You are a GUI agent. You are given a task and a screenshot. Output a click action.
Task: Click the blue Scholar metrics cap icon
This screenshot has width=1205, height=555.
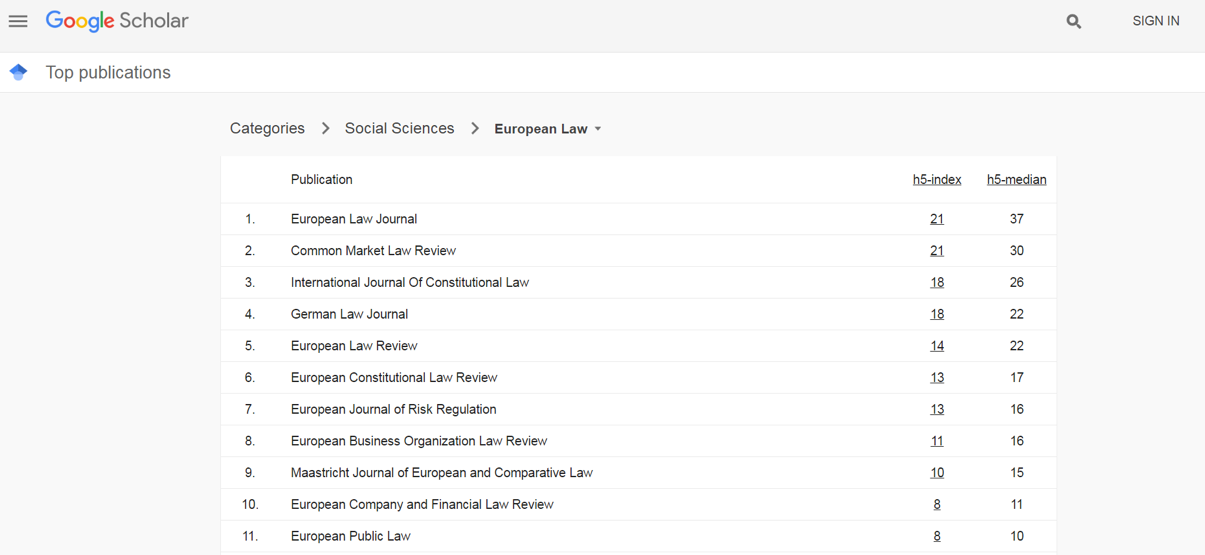pos(18,72)
